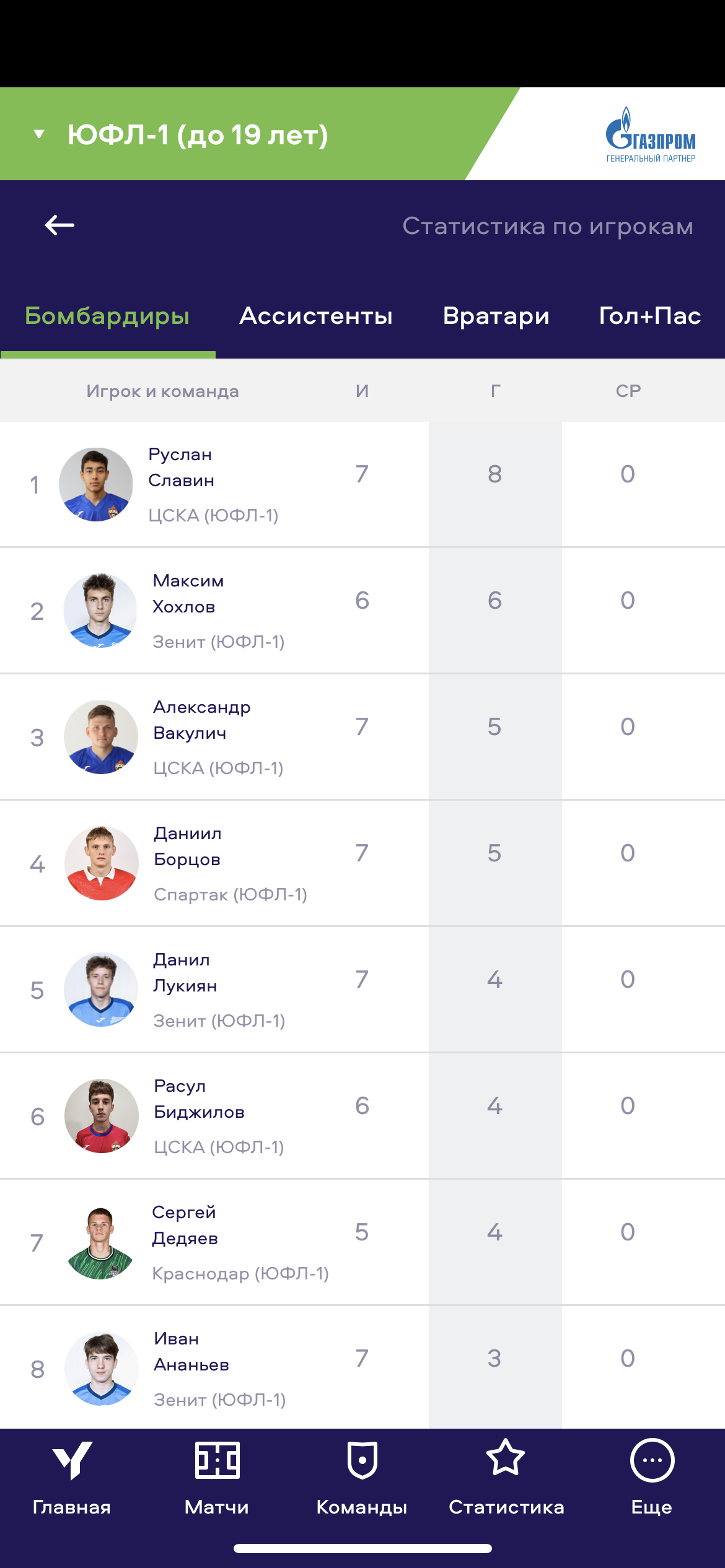
Task: Open the Главная home icon
Action: [x=72, y=1460]
